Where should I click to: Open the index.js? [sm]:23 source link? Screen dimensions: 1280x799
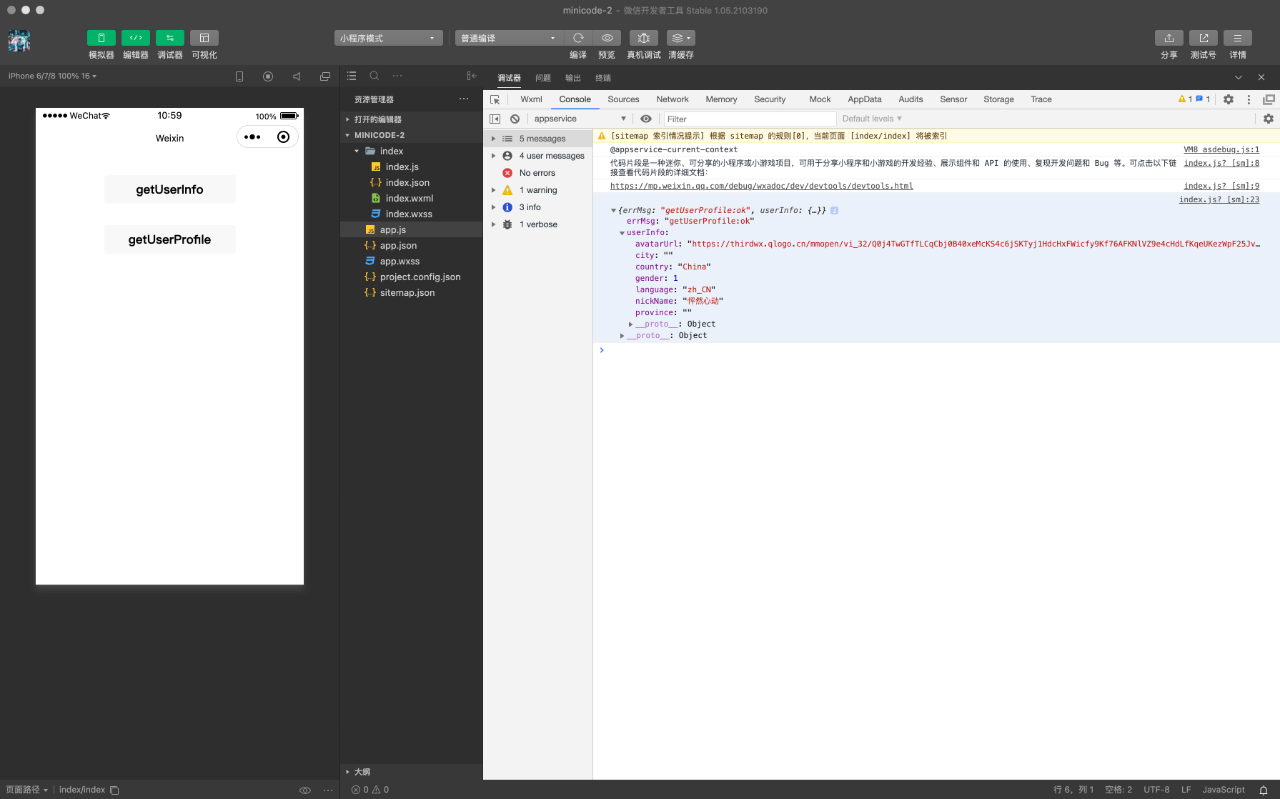tap(1219, 200)
